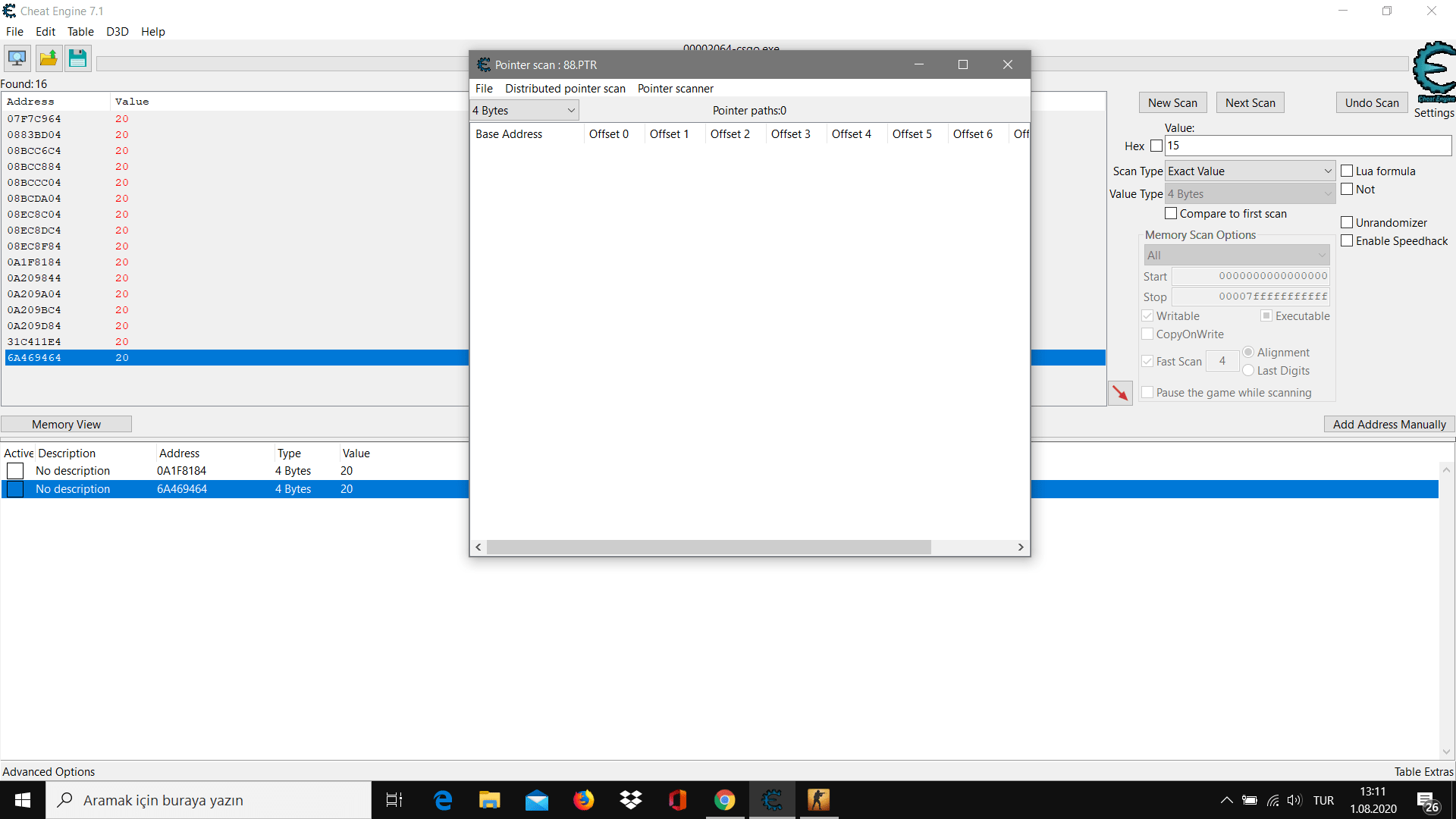Open the Pointer scanner menu
This screenshot has height=819, width=1456.
point(675,89)
